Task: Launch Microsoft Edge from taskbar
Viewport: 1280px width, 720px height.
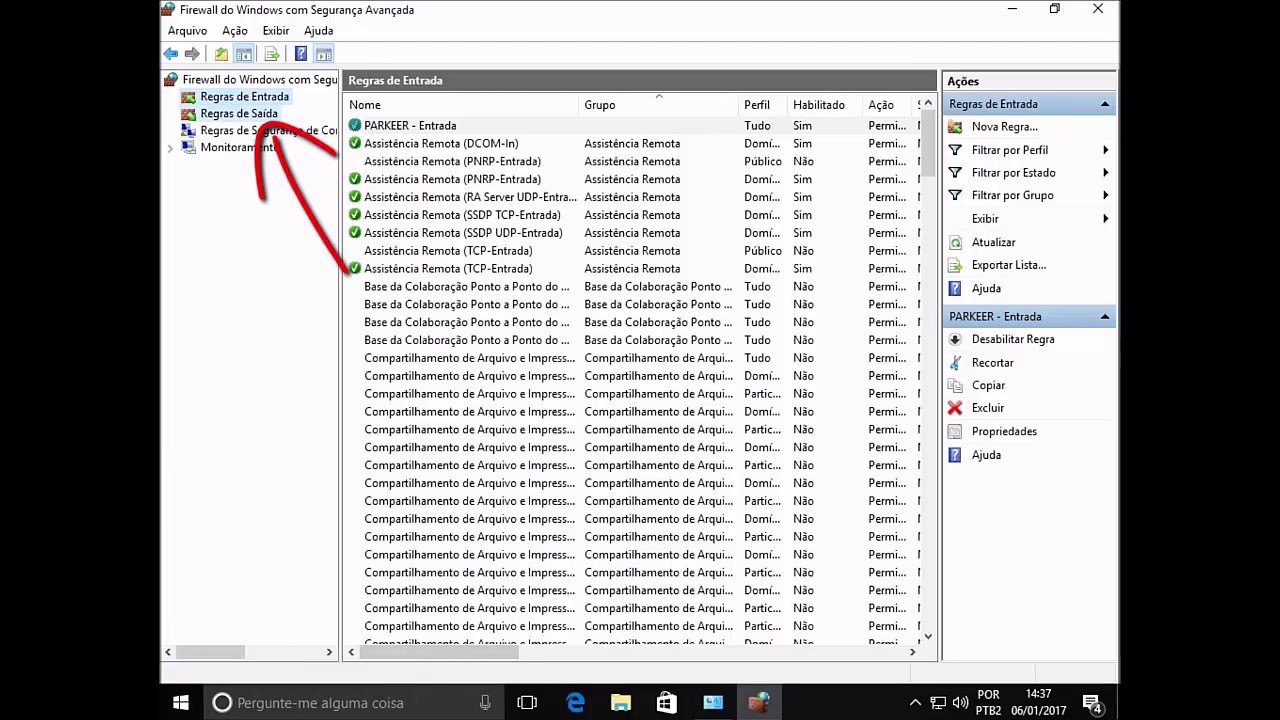Action: point(575,703)
